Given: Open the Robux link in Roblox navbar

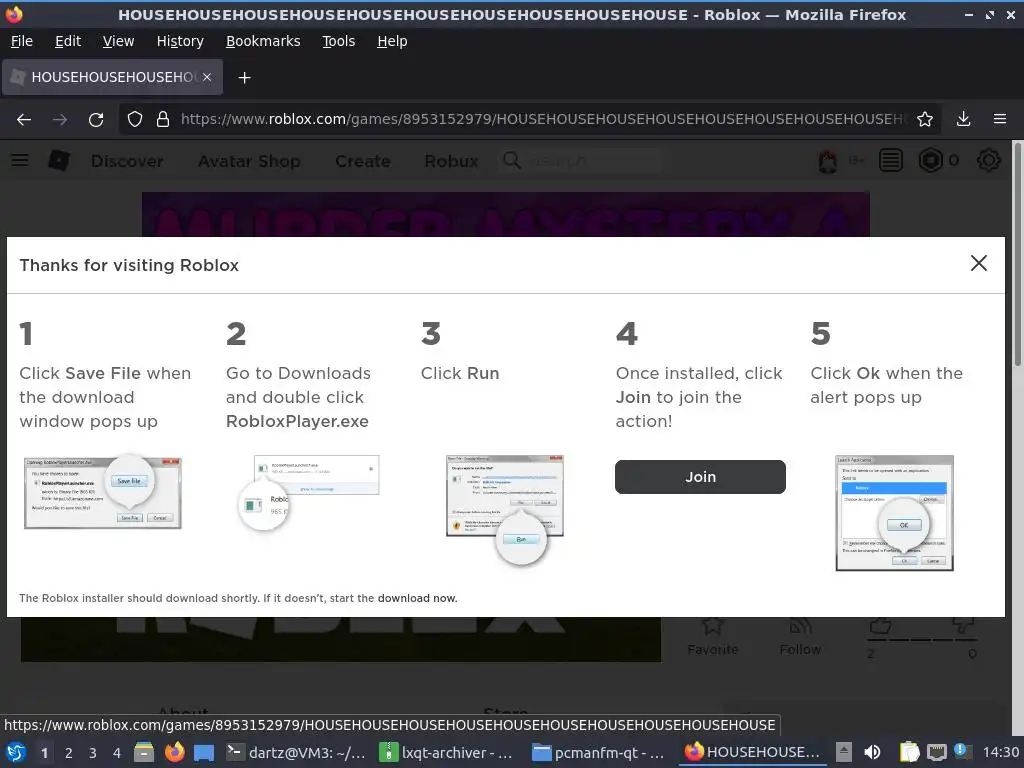Looking at the screenshot, I should (x=451, y=161).
